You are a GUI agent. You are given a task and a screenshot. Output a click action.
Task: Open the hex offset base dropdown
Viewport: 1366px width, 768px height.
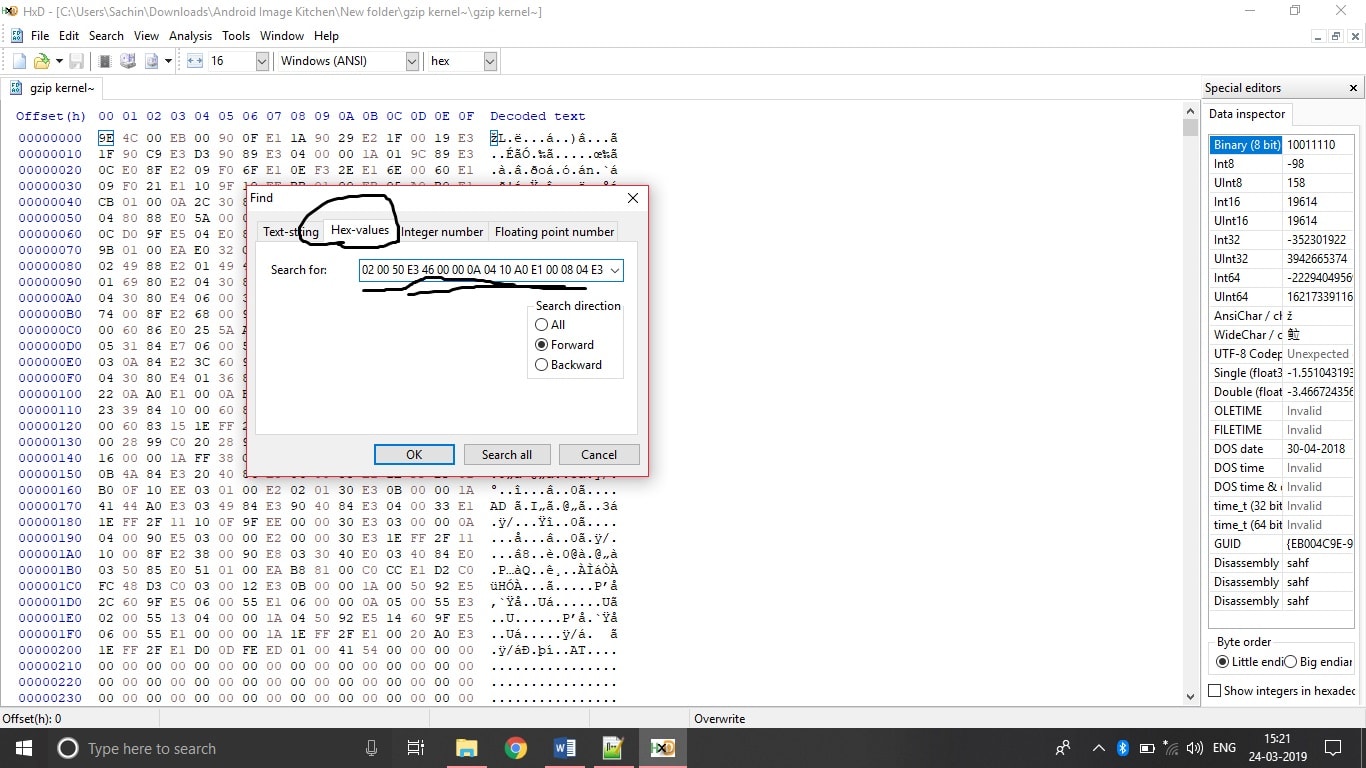pyautogui.click(x=490, y=61)
